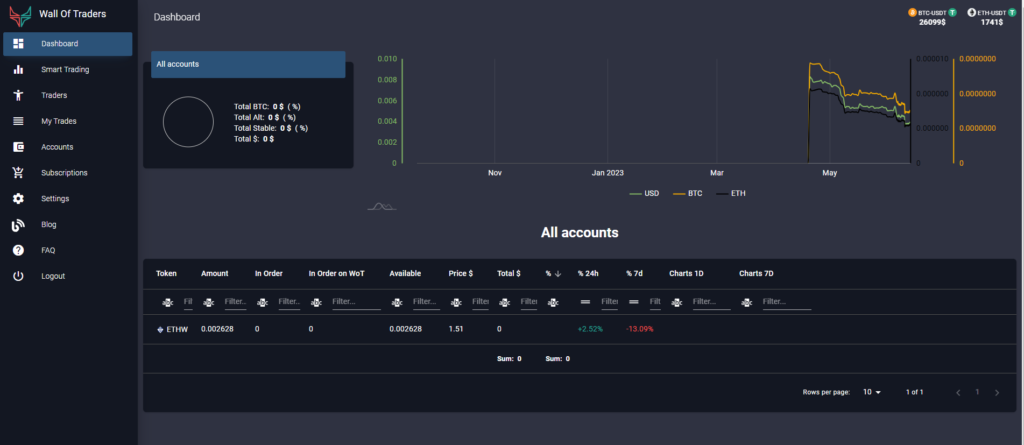Select the All accounts tab
The height and width of the screenshot is (445, 1024).
tap(248, 64)
